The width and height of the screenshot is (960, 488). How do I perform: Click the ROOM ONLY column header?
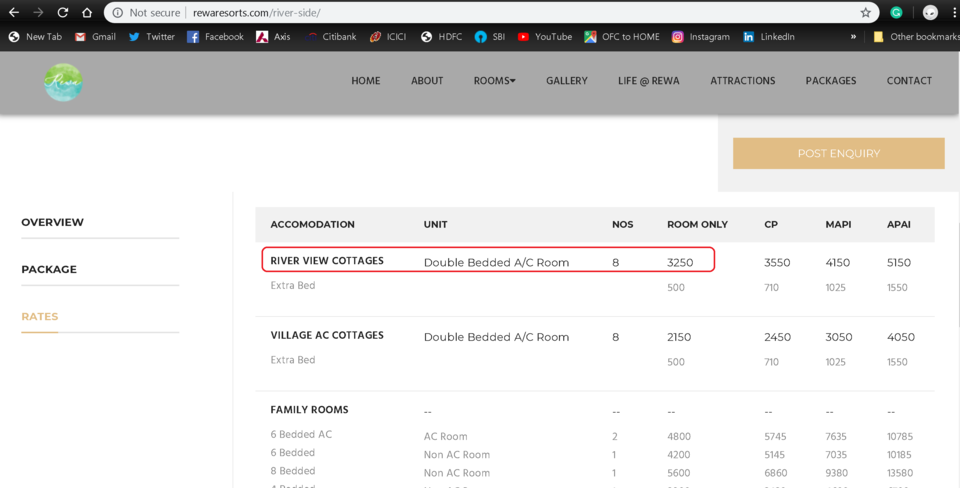[x=697, y=225]
